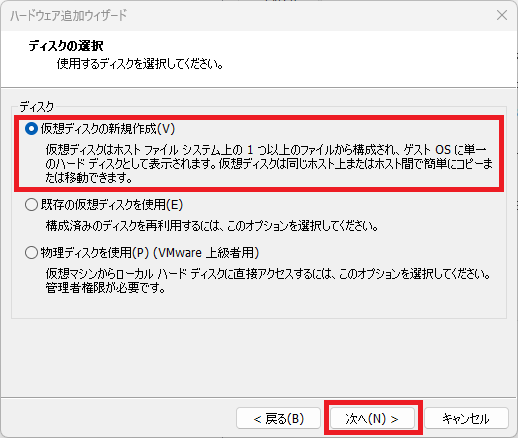
Task: Click the ディスクの選択 heading text
Action: coord(66,46)
